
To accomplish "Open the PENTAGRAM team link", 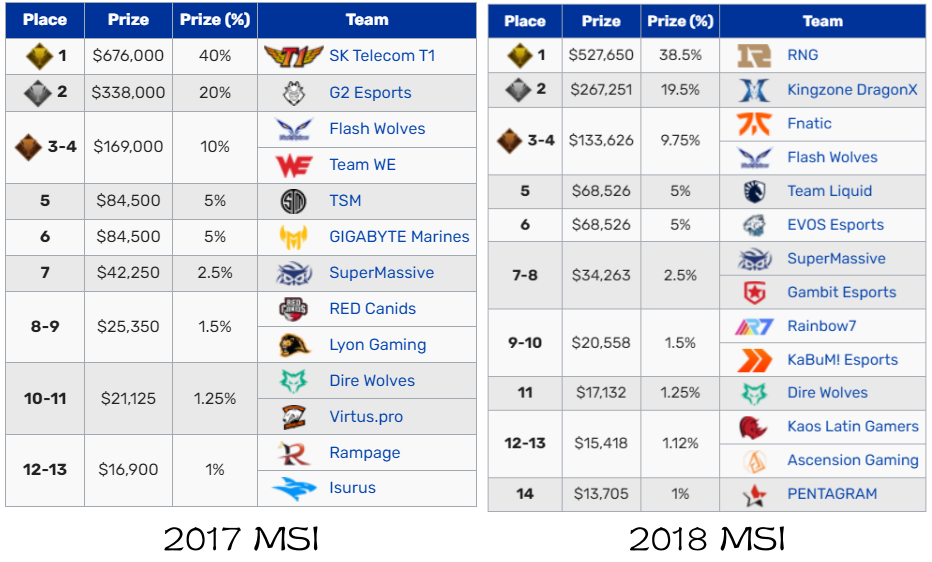I will pyautogui.click(x=832, y=494).
